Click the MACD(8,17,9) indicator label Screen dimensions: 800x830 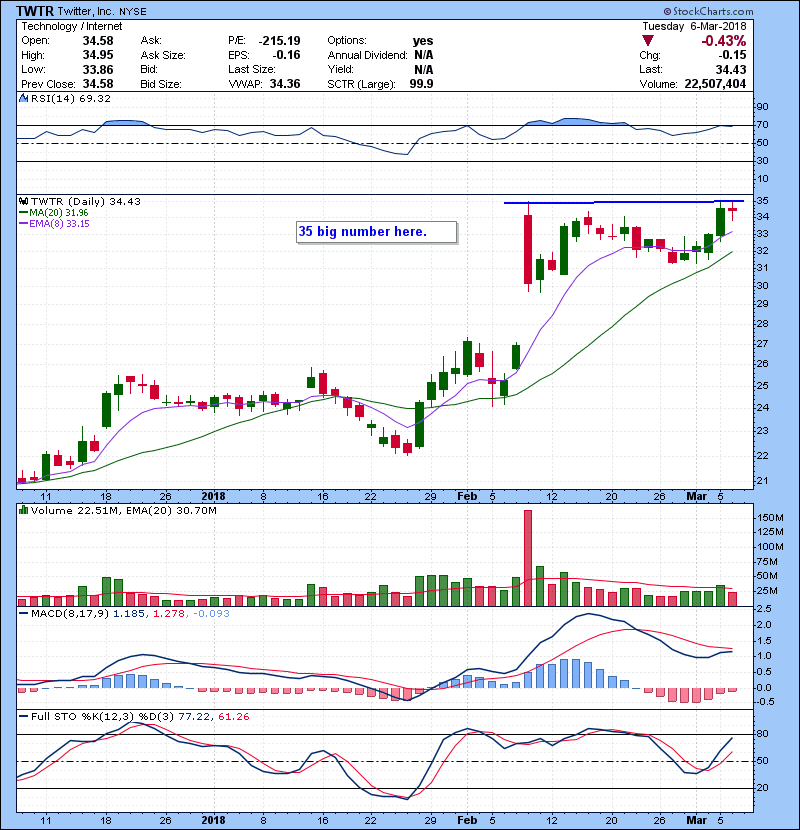[70, 613]
